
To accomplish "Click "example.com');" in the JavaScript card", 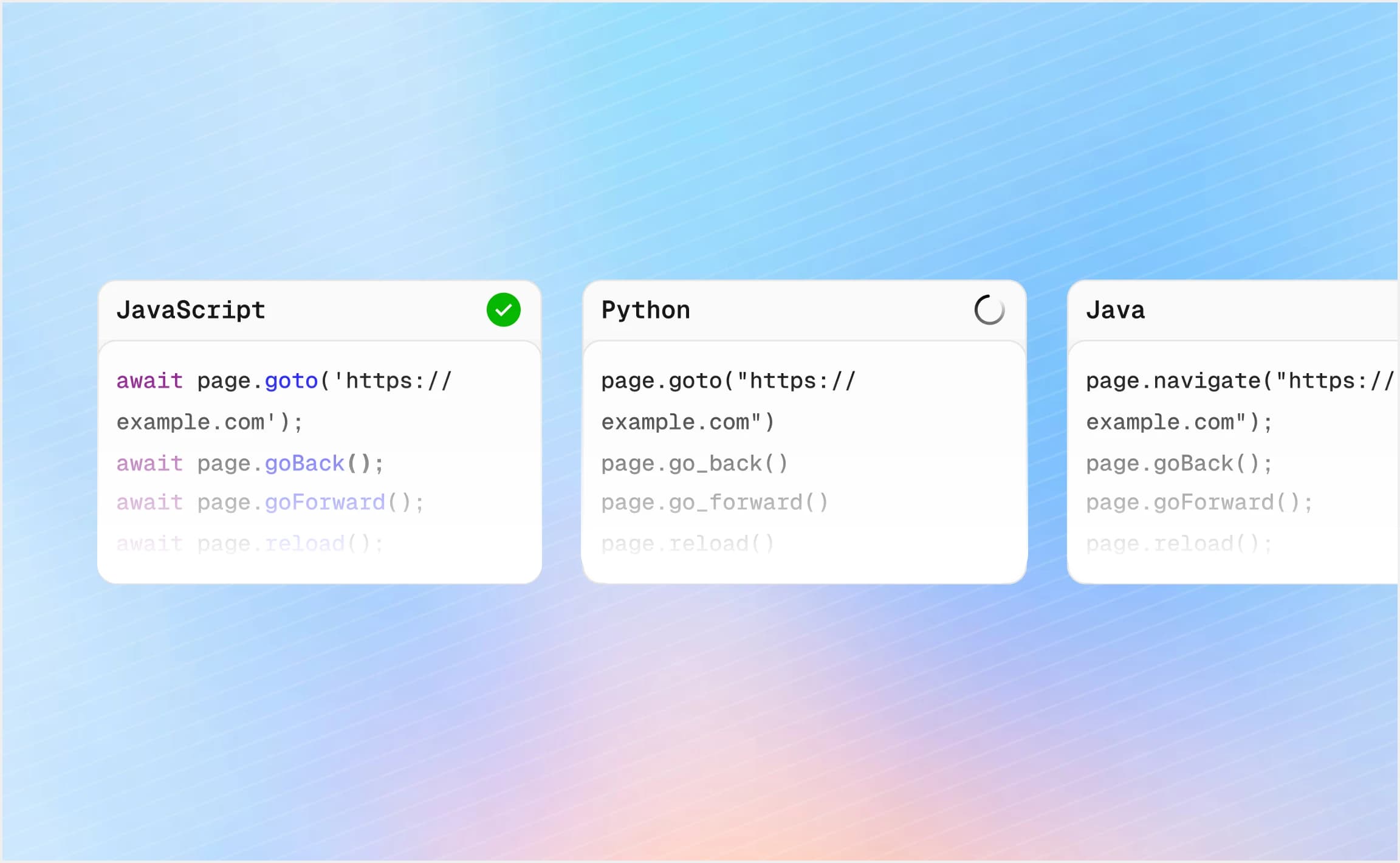I will (x=210, y=422).
